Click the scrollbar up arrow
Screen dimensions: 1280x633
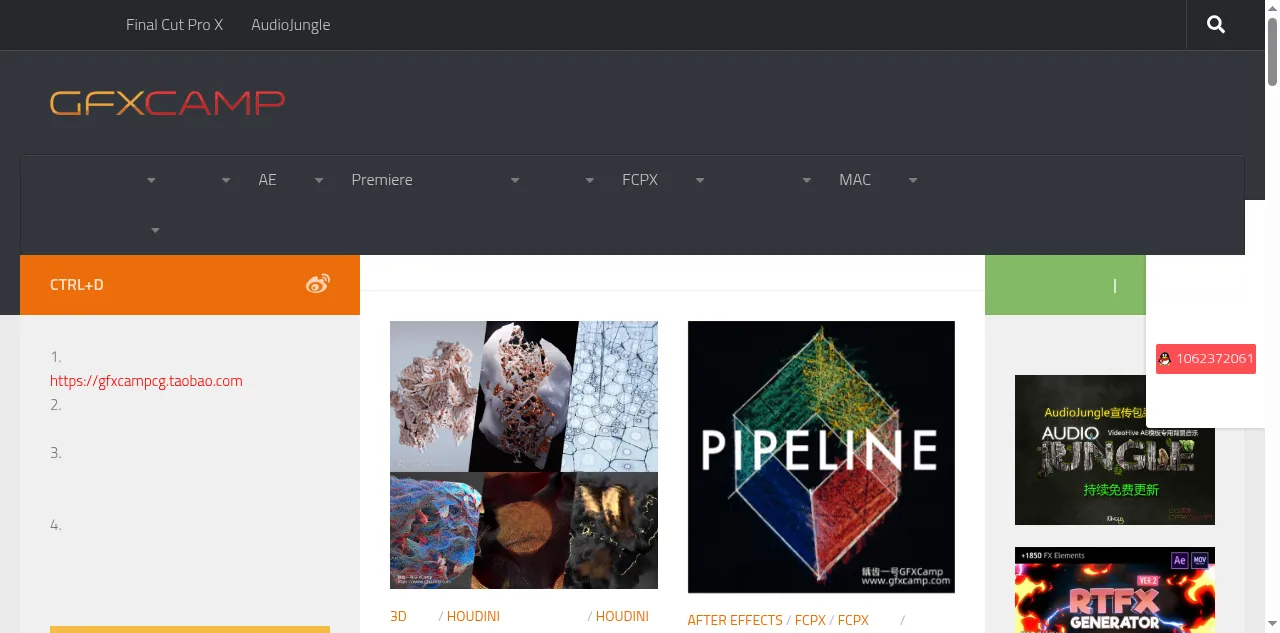tap(1272, 7)
